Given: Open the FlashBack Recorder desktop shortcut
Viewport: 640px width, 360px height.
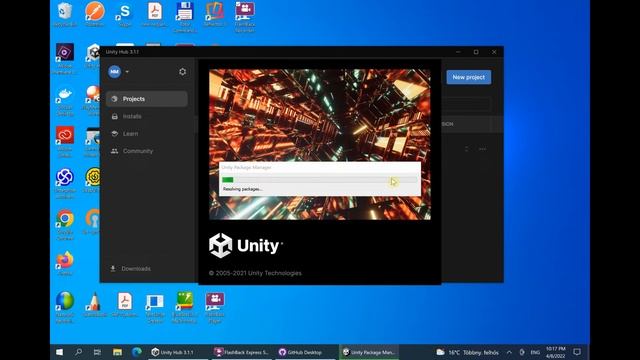Looking at the screenshot, I should click(245, 17).
